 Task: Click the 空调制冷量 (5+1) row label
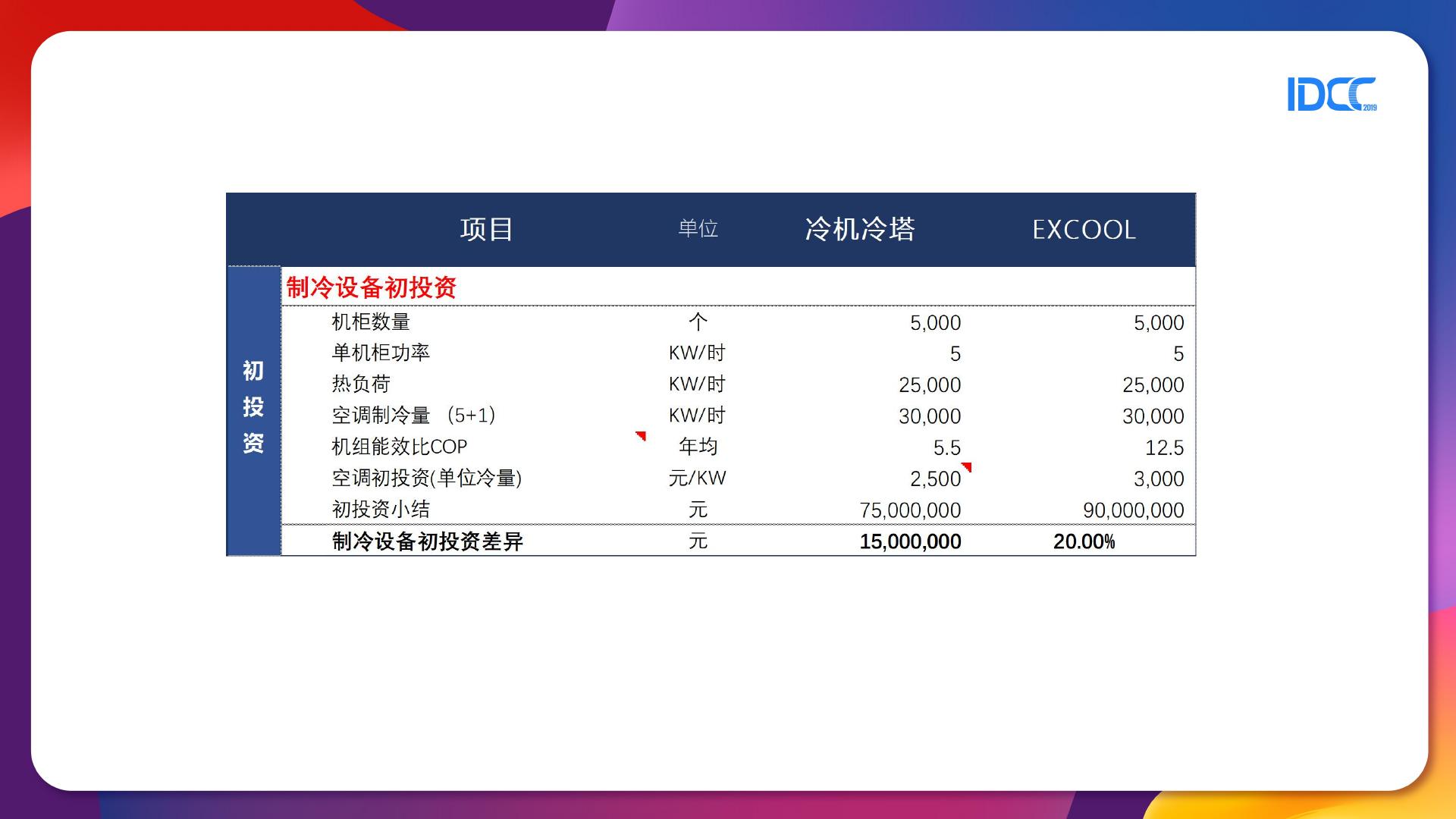coord(414,416)
